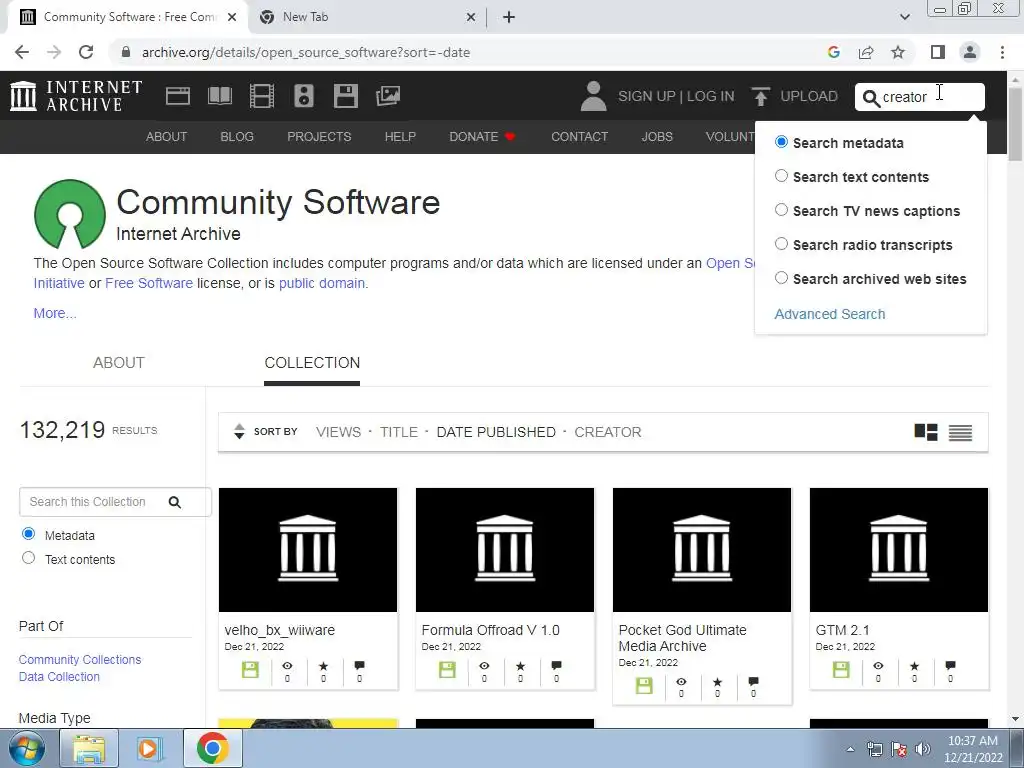
Task: Open the Chrome three-dot menu
Action: 1002,52
